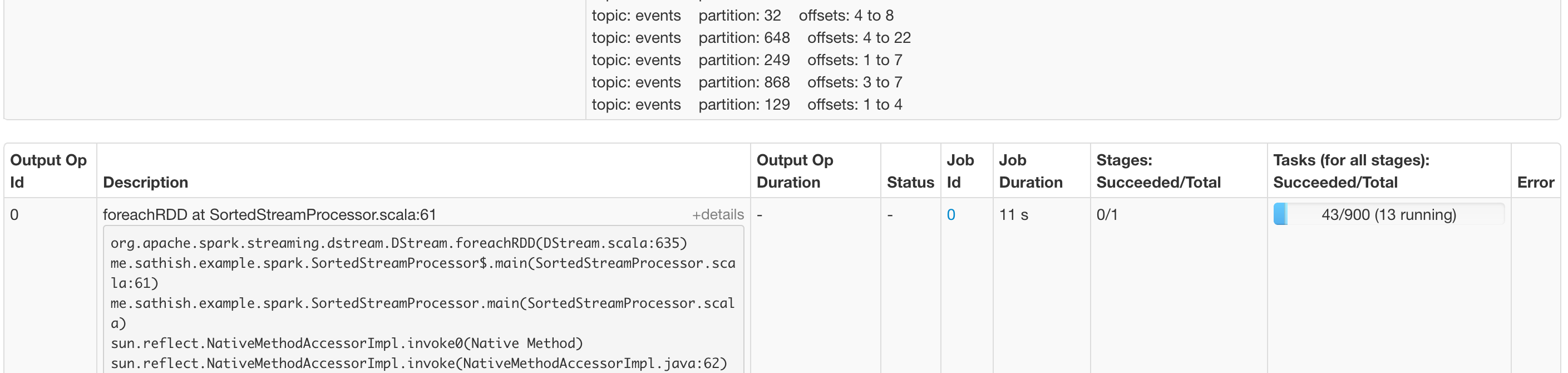Select the Job Id column header
1568x373 pixels.
point(960,171)
